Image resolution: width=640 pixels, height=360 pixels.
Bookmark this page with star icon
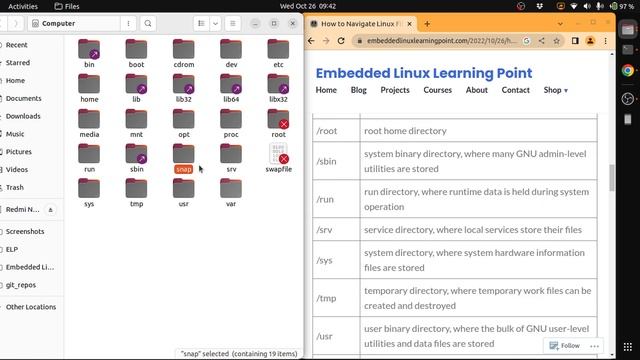(x=556, y=41)
